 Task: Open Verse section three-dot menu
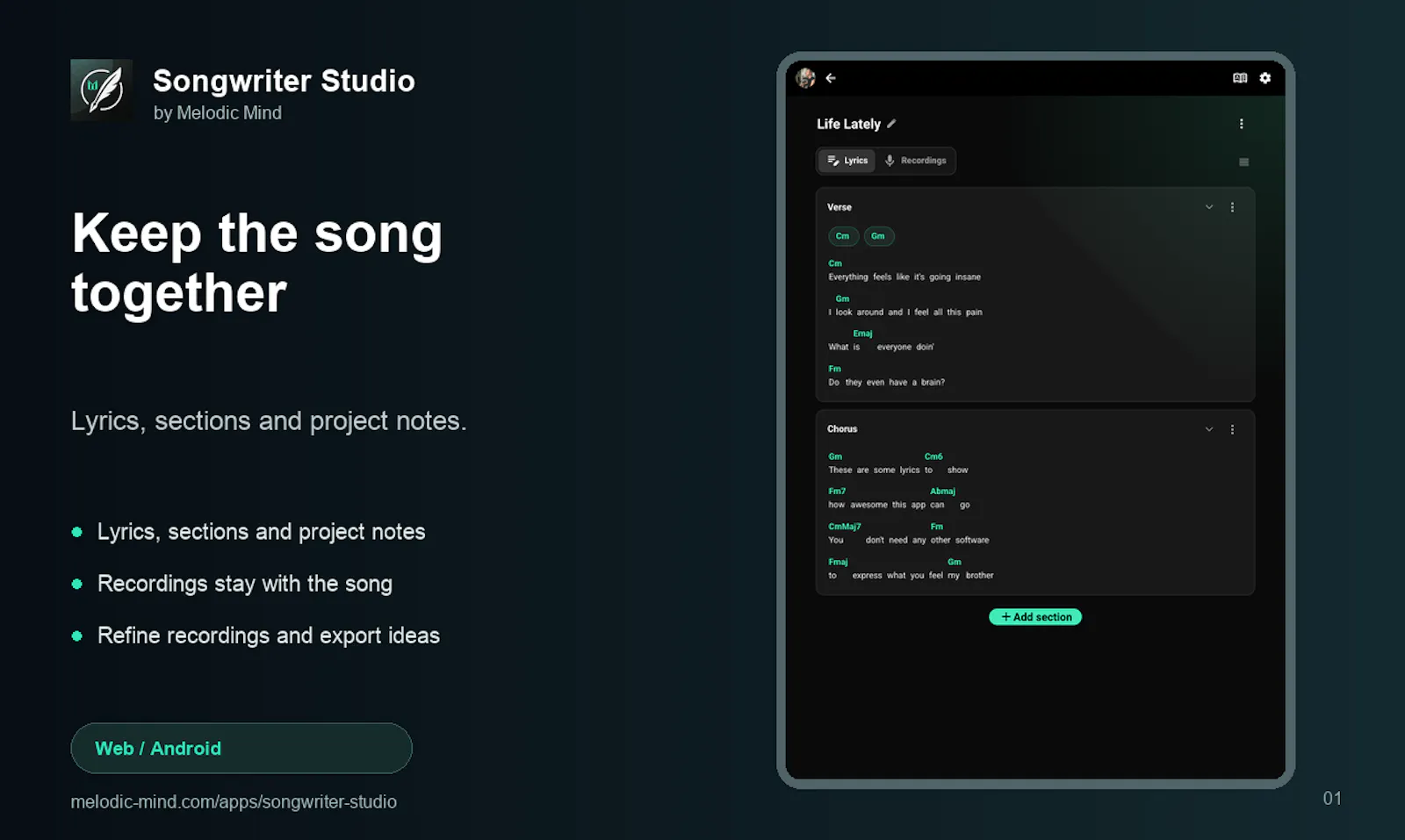1233,207
